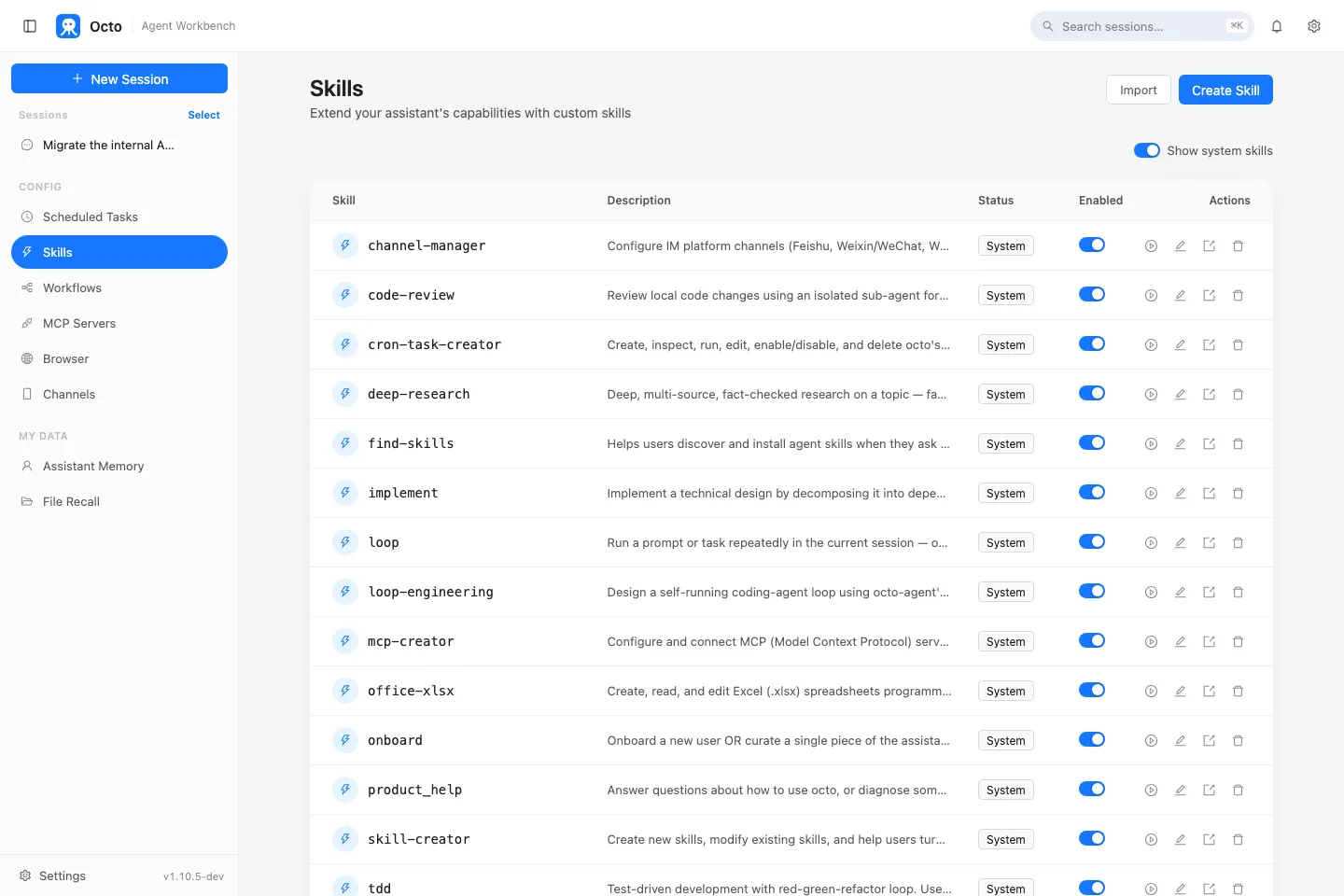The width and height of the screenshot is (1344, 896).
Task: Edit the find-skills skill
Action: pos(1180,444)
